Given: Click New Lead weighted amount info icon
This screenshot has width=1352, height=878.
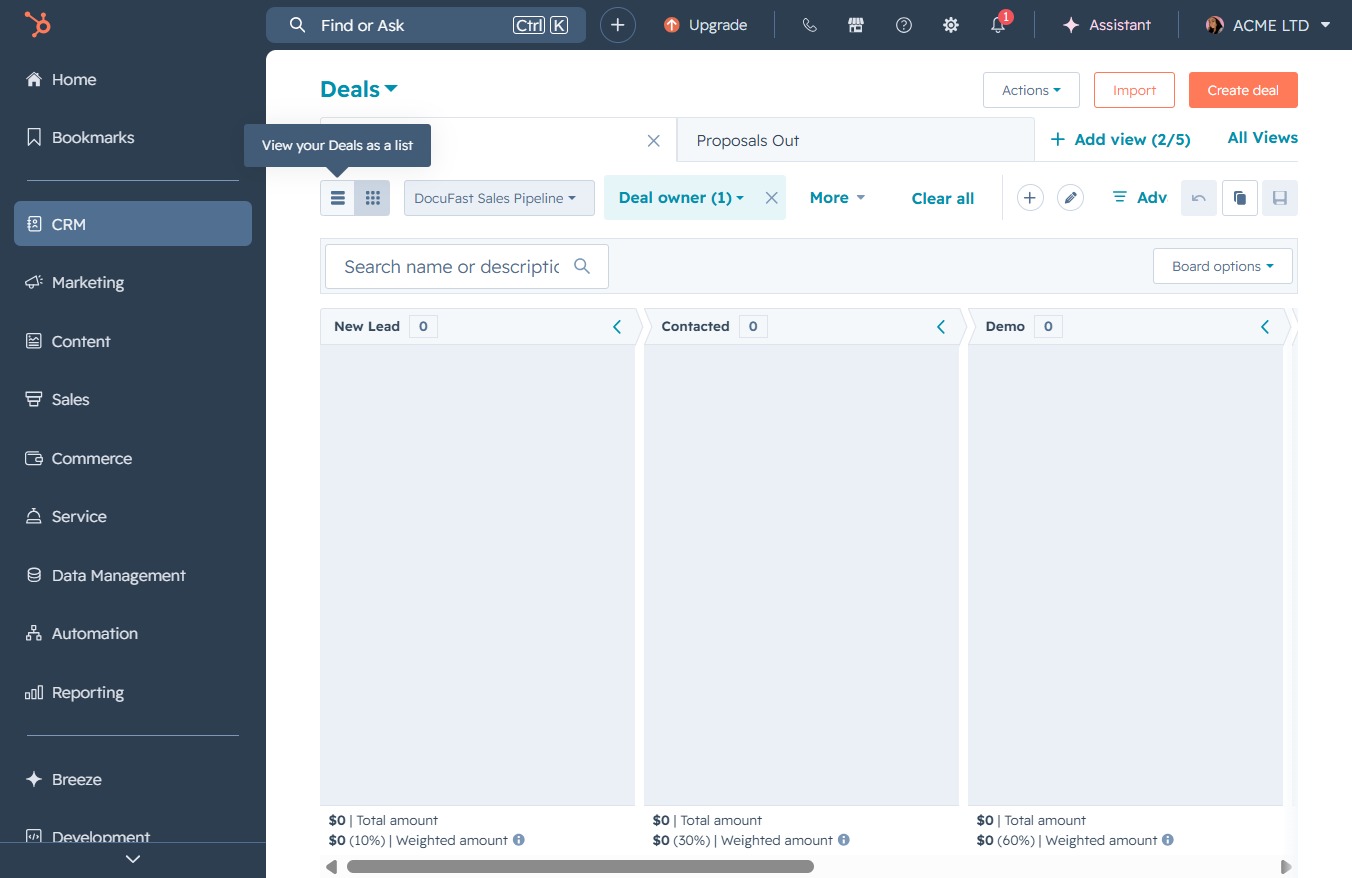Looking at the screenshot, I should (519, 840).
